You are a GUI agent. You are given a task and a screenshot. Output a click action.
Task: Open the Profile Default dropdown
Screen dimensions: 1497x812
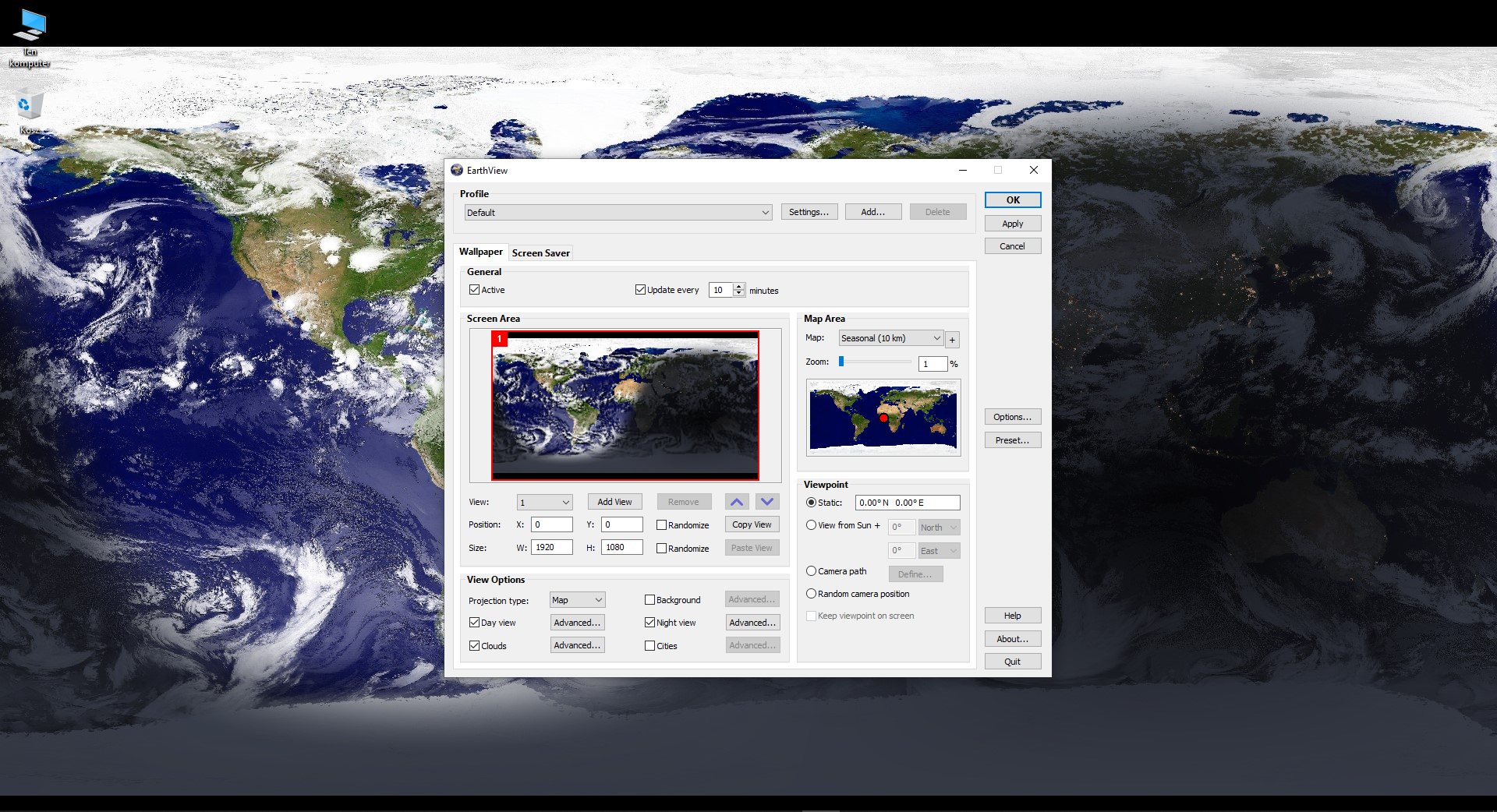(618, 212)
